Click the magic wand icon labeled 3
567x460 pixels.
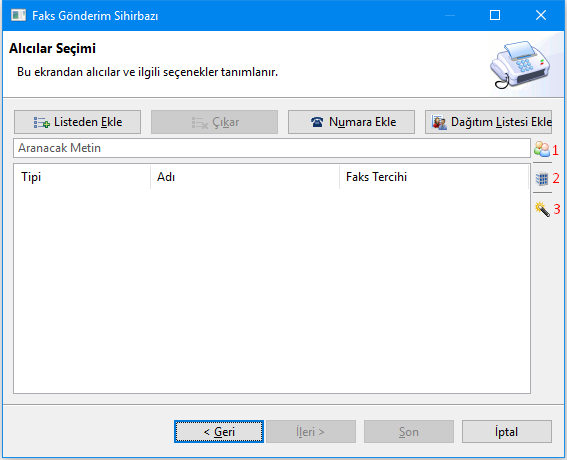click(542, 209)
